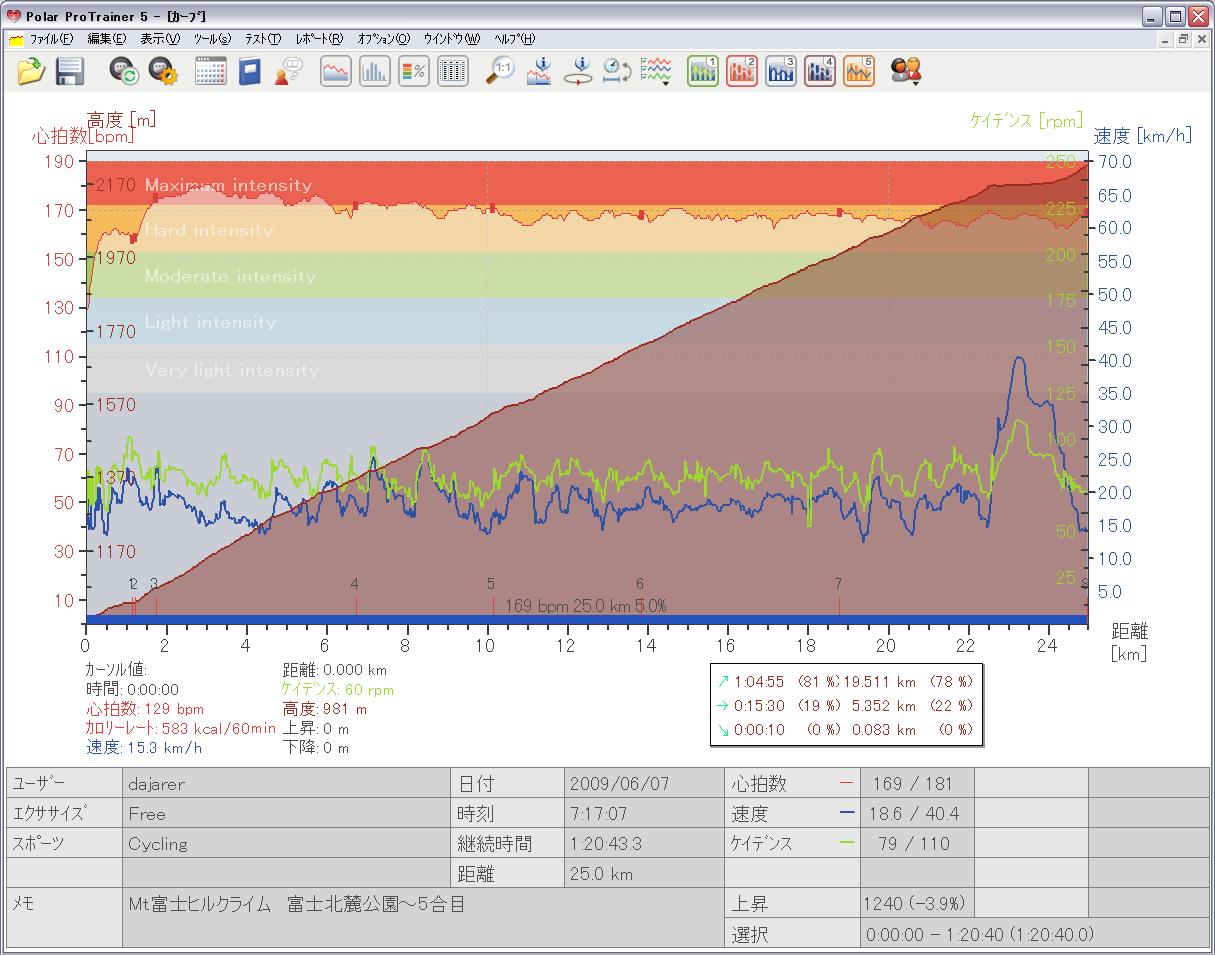Open the テスト(T) menu

(263, 39)
